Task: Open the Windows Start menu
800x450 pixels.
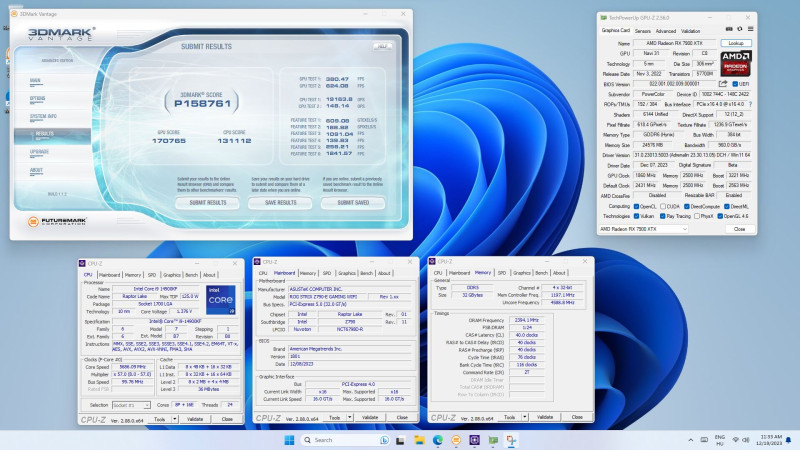Action: [289, 440]
